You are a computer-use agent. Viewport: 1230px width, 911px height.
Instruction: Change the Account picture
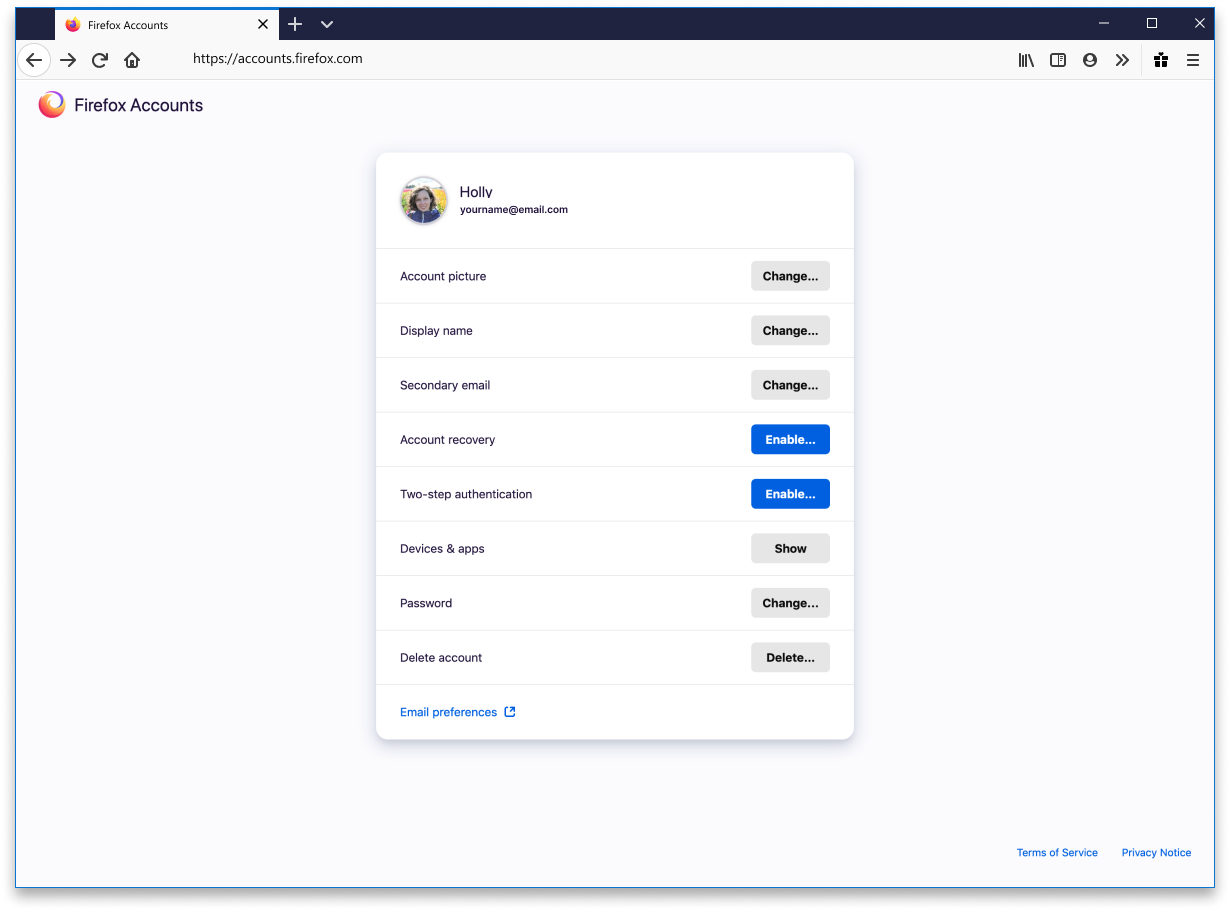(x=790, y=276)
